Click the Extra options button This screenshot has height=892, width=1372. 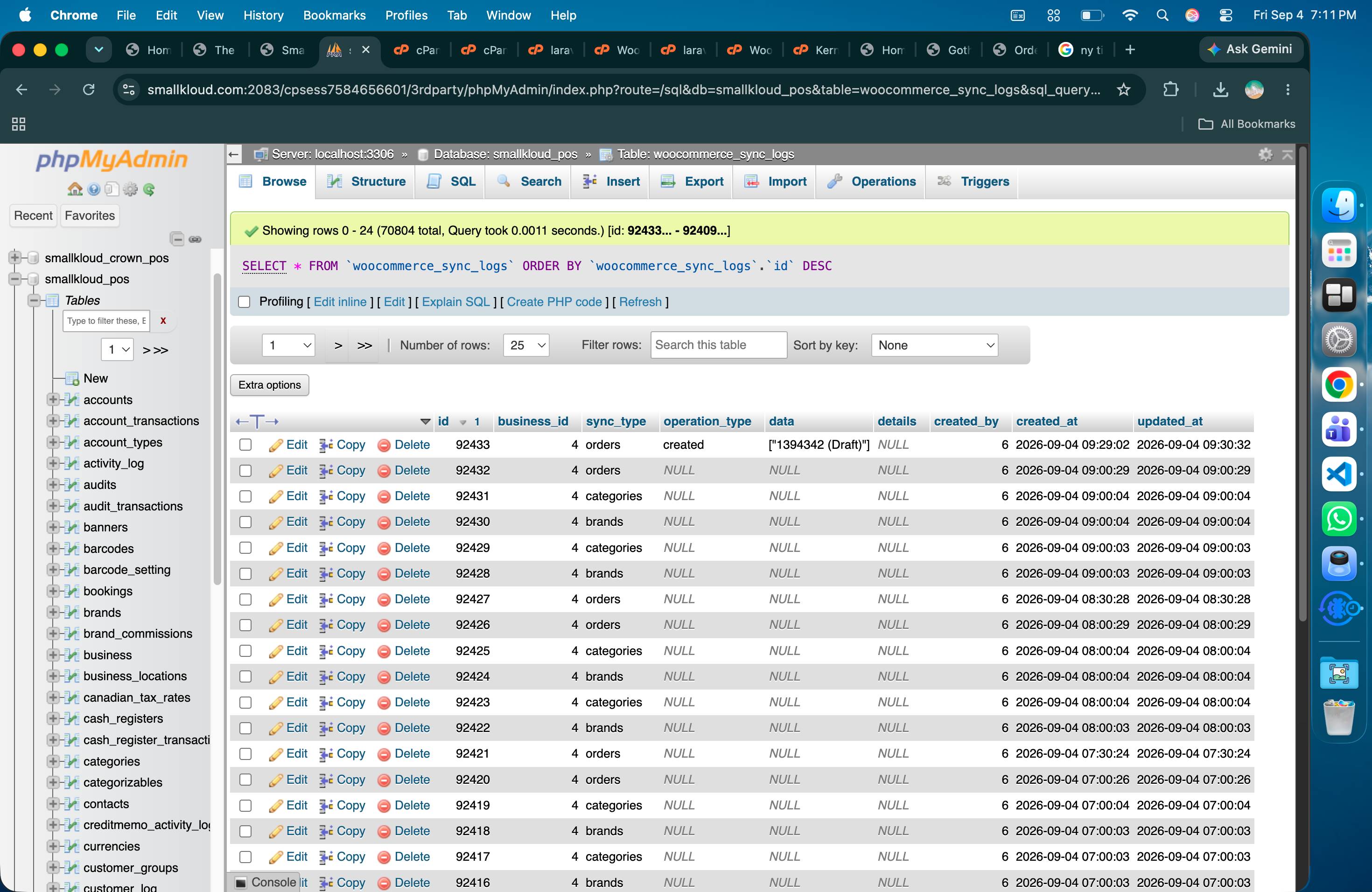point(269,385)
